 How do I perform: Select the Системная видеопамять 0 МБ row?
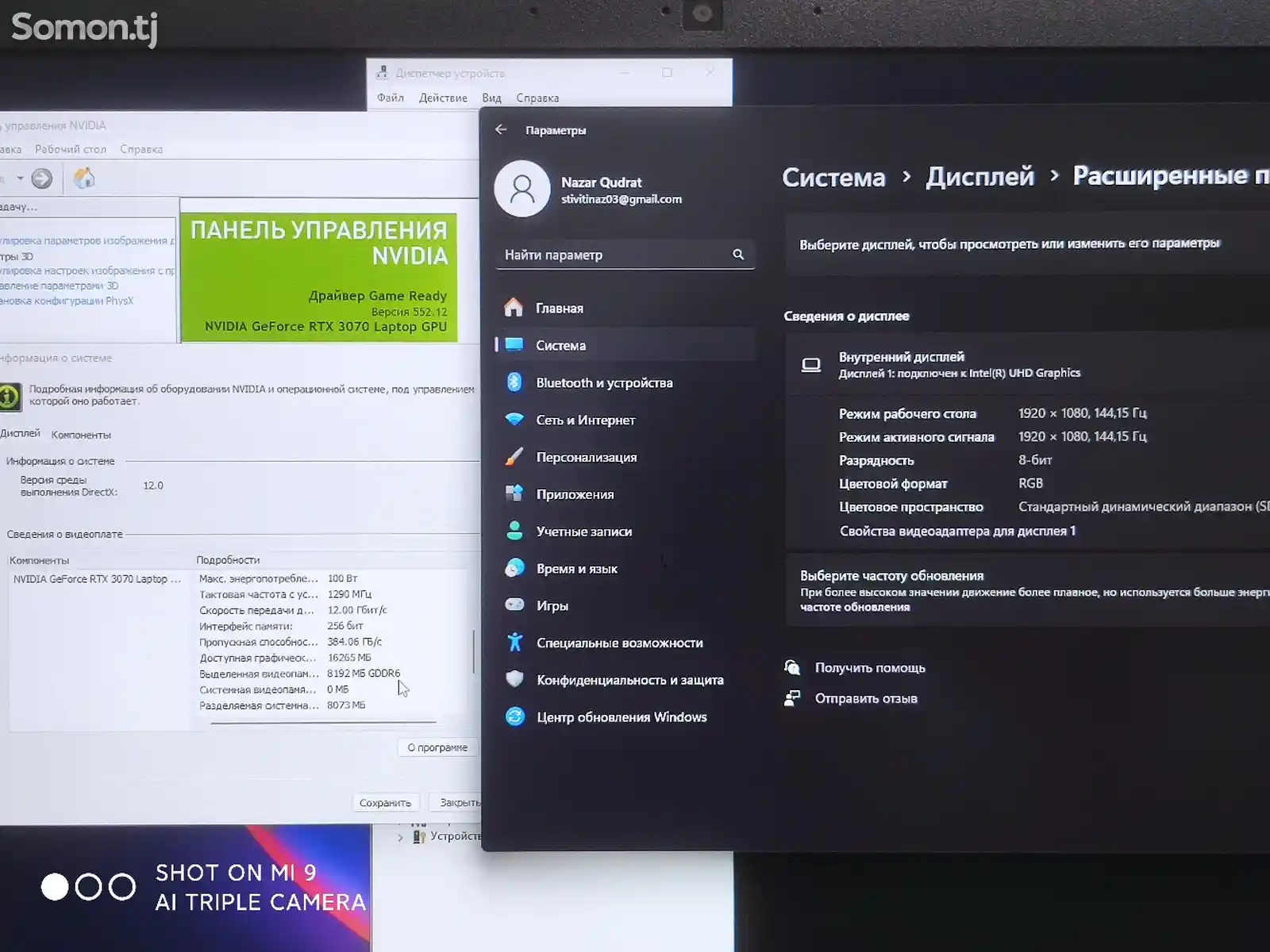(275, 689)
